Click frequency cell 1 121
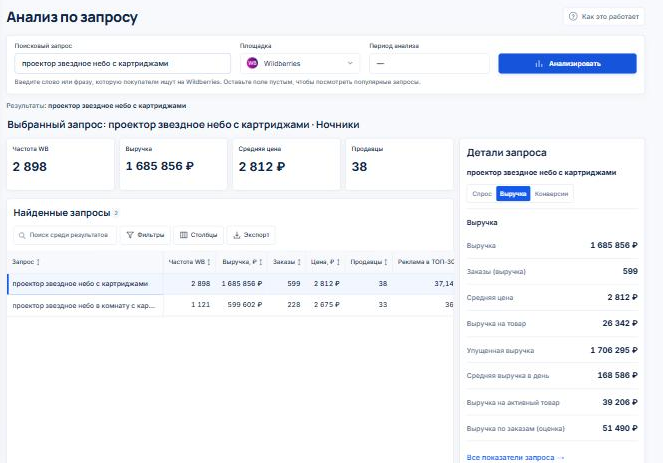The width and height of the screenshot is (663, 463). point(200,304)
